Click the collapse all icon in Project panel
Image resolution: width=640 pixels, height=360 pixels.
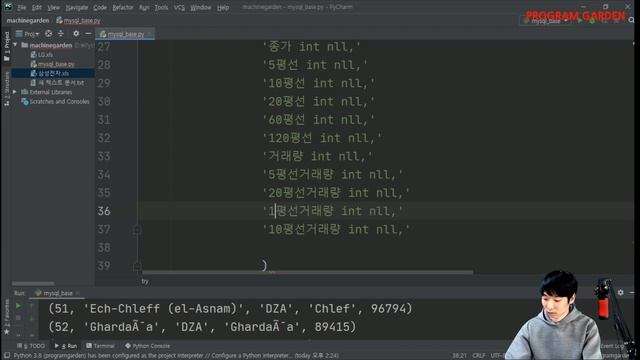point(61,33)
